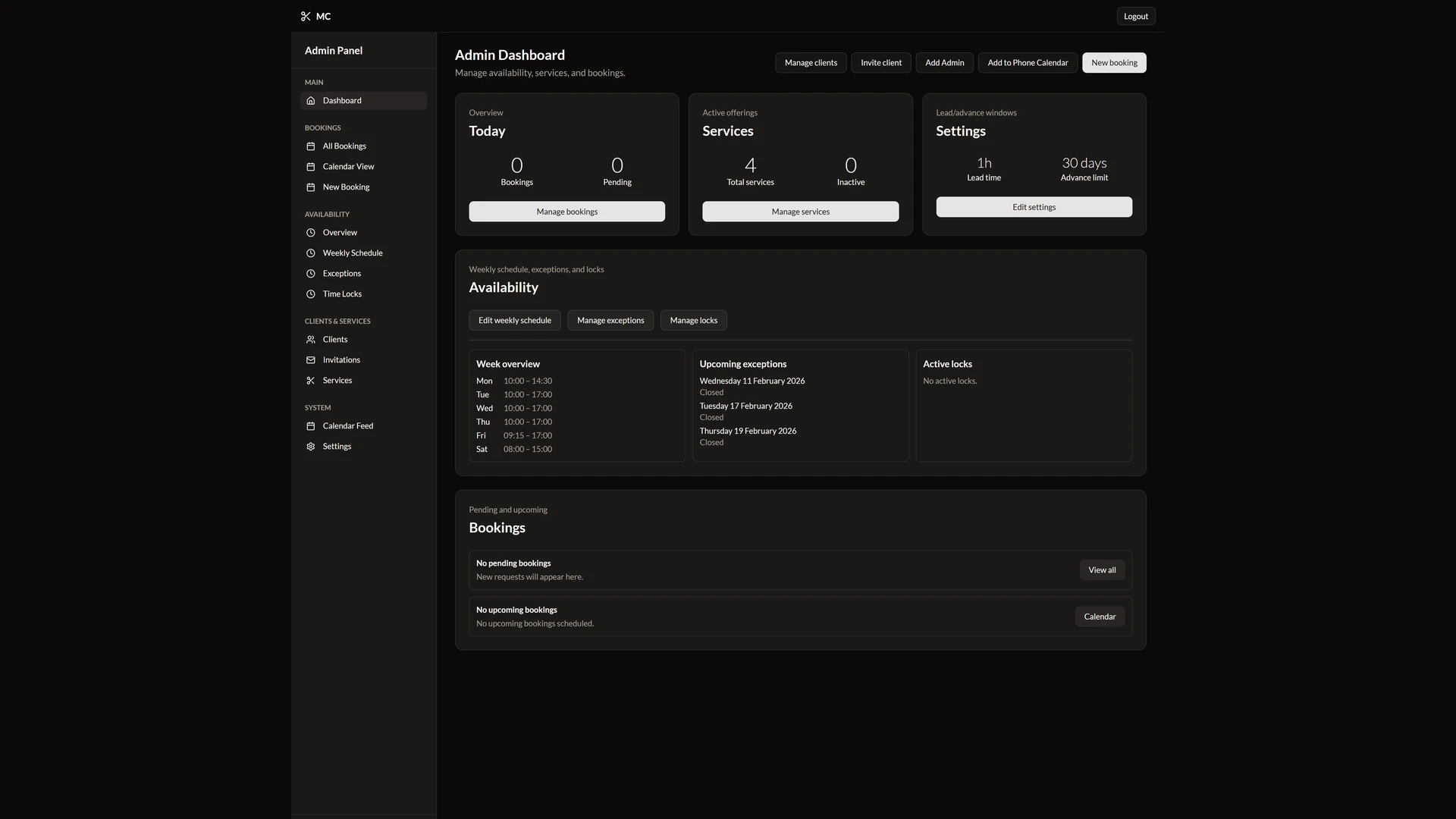
Task: Go to Calendar View in sidebar
Action: click(x=363, y=167)
